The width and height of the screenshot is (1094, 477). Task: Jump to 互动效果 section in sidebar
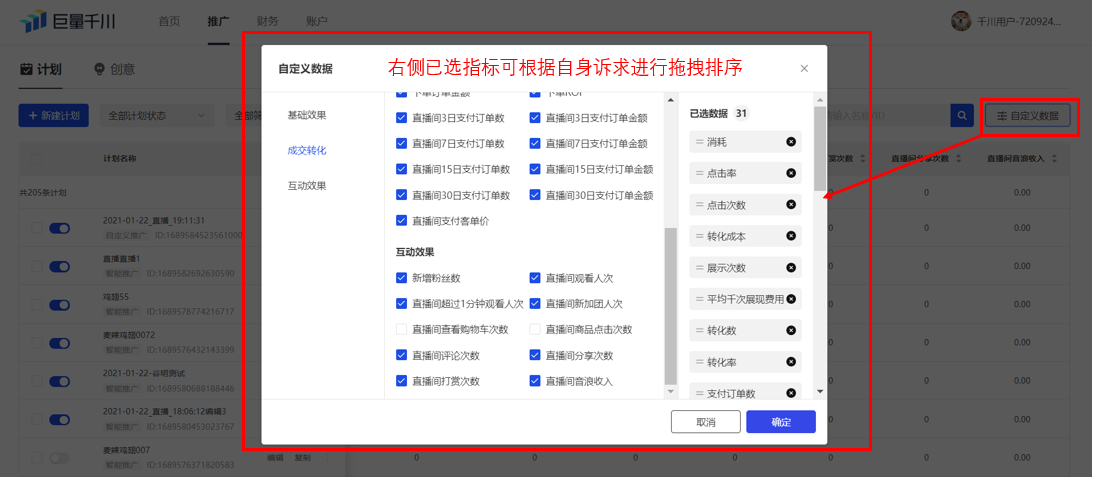(x=307, y=186)
